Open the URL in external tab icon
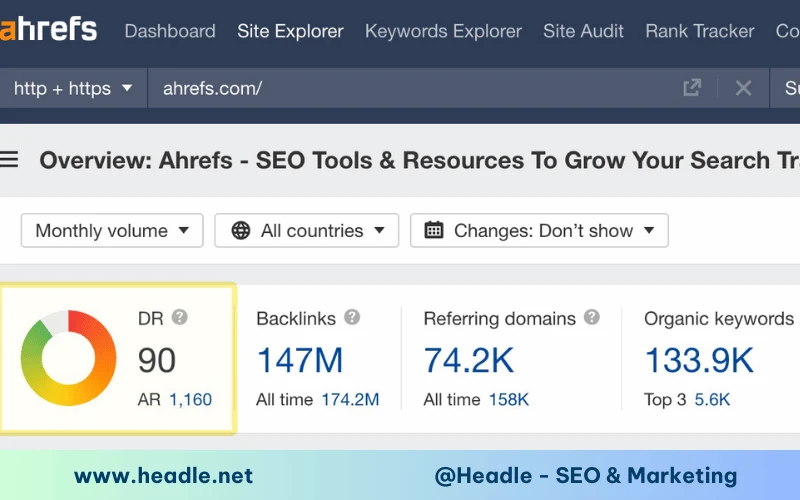The height and width of the screenshot is (500, 800). [692, 88]
